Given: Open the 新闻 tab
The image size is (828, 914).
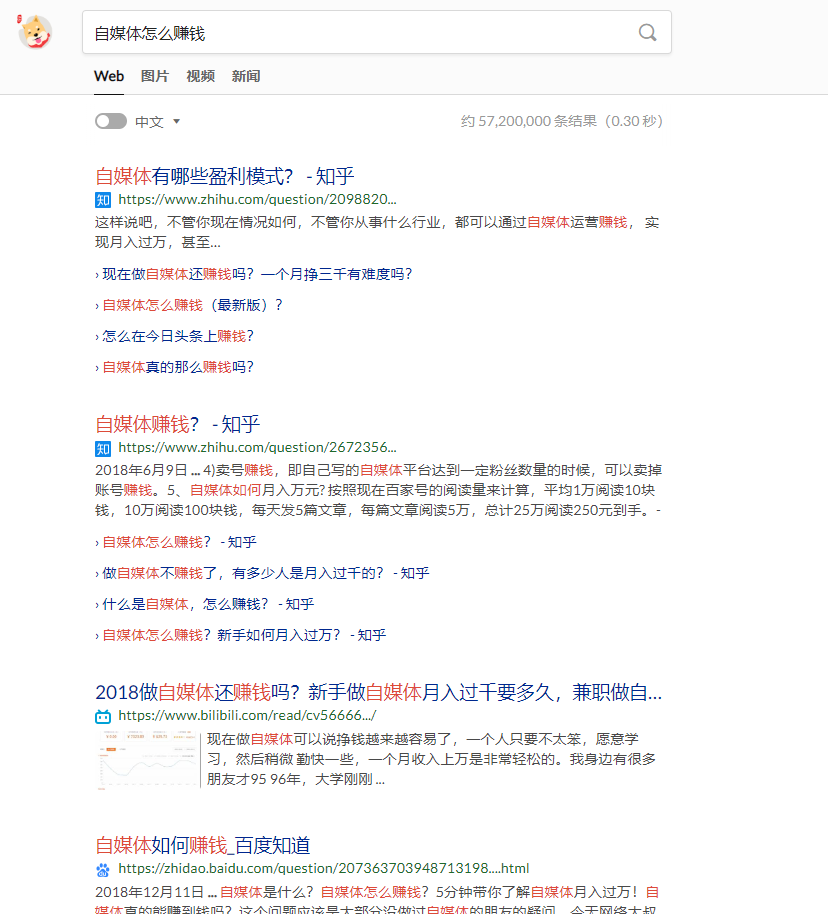Looking at the screenshot, I should tap(246, 76).
